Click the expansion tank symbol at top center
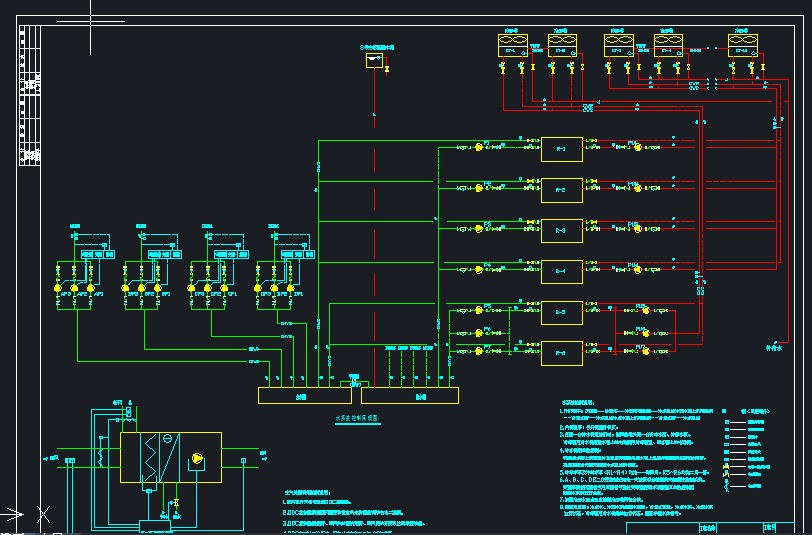The image size is (812, 535). point(374,61)
